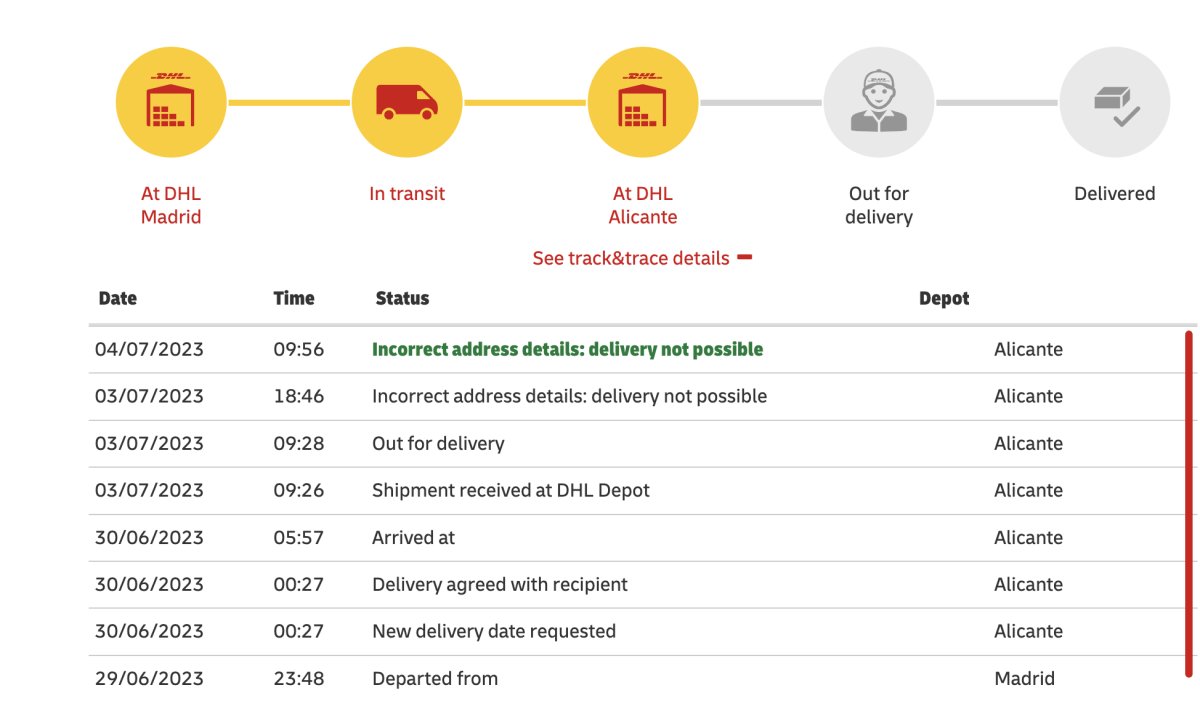Collapse details using the red minus icon
This screenshot has height=725, width=1200.
(x=744, y=257)
